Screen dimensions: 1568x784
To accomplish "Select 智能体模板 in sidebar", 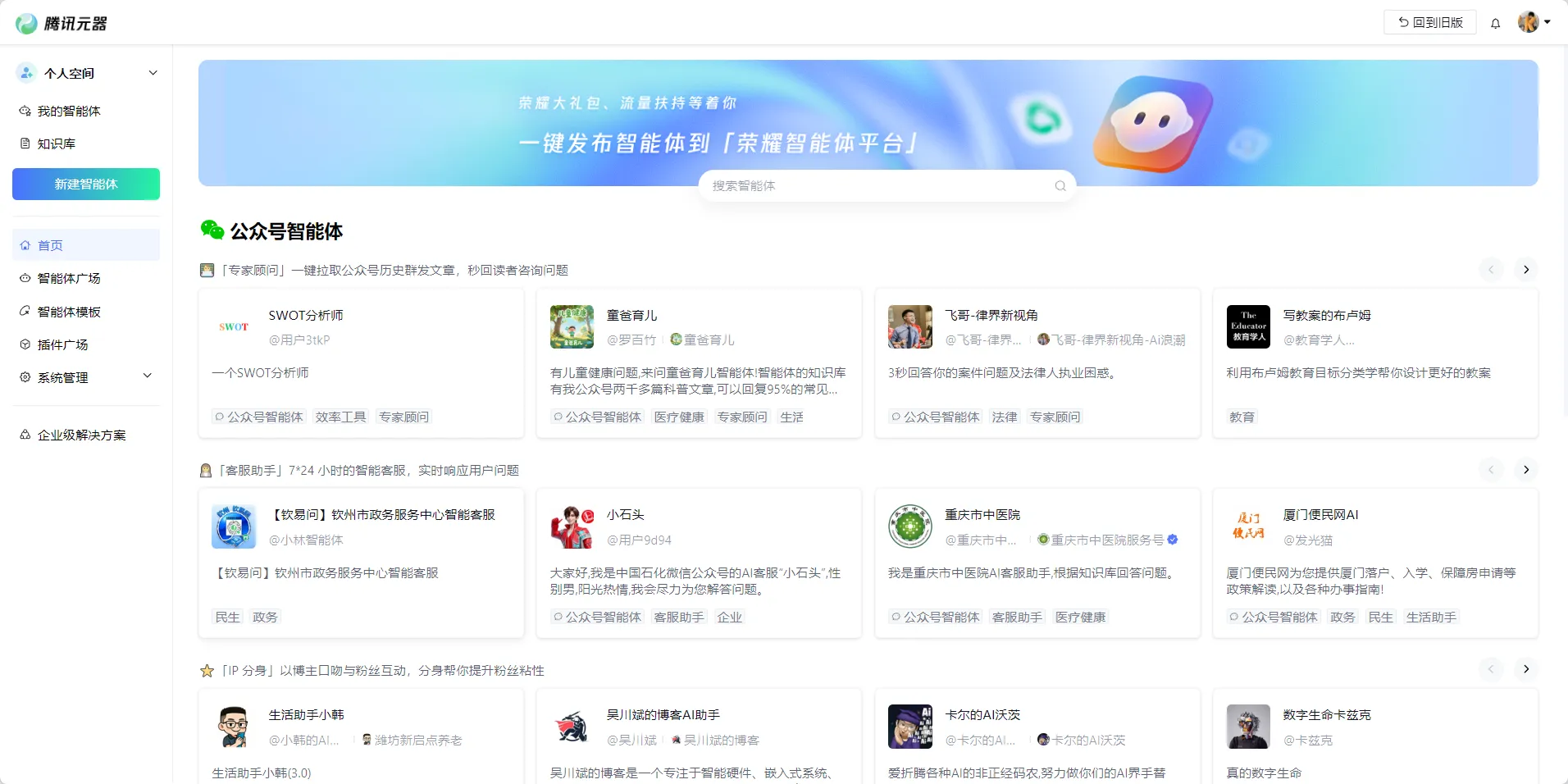I will (69, 312).
